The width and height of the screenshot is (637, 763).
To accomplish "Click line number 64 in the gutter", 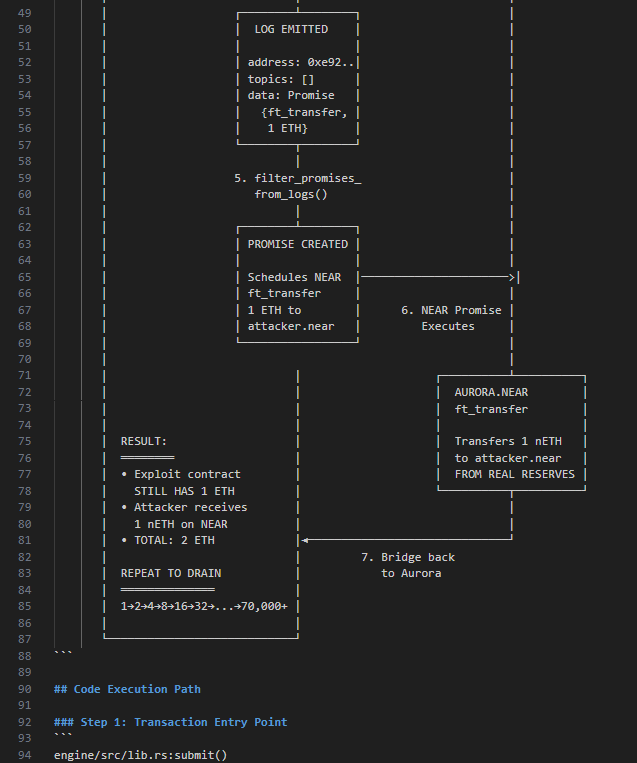I will [24, 260].
